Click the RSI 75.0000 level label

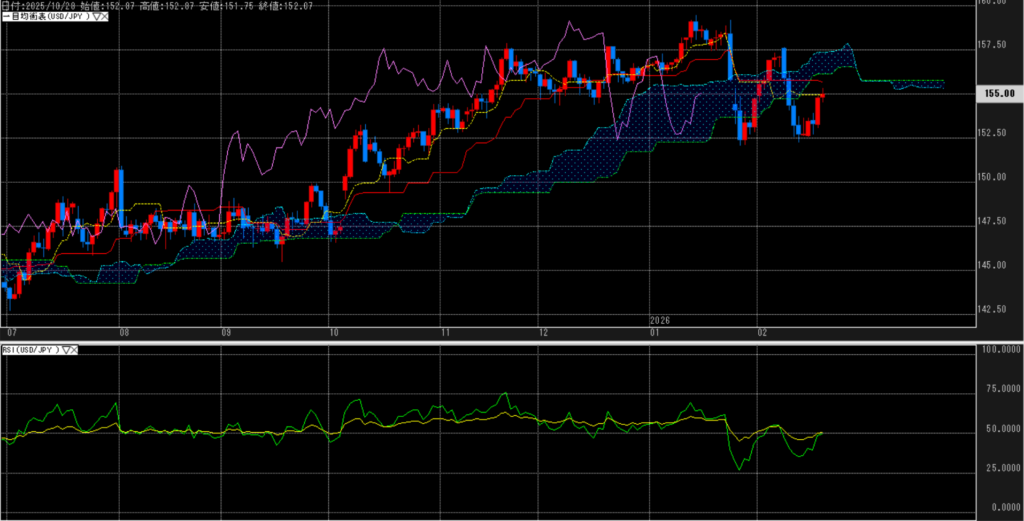point(996,389)
